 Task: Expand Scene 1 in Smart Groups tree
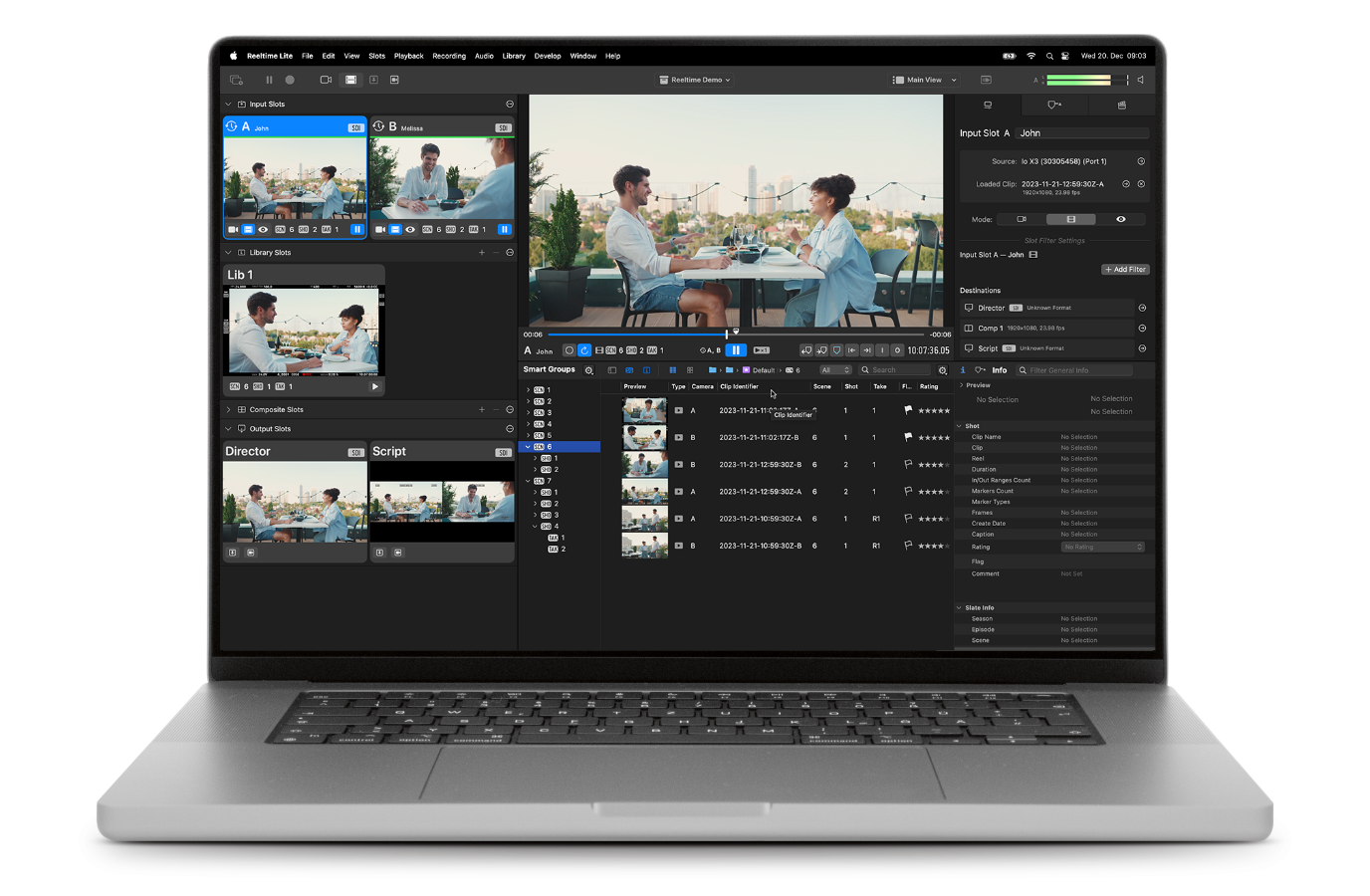click(x=529, y=390)
